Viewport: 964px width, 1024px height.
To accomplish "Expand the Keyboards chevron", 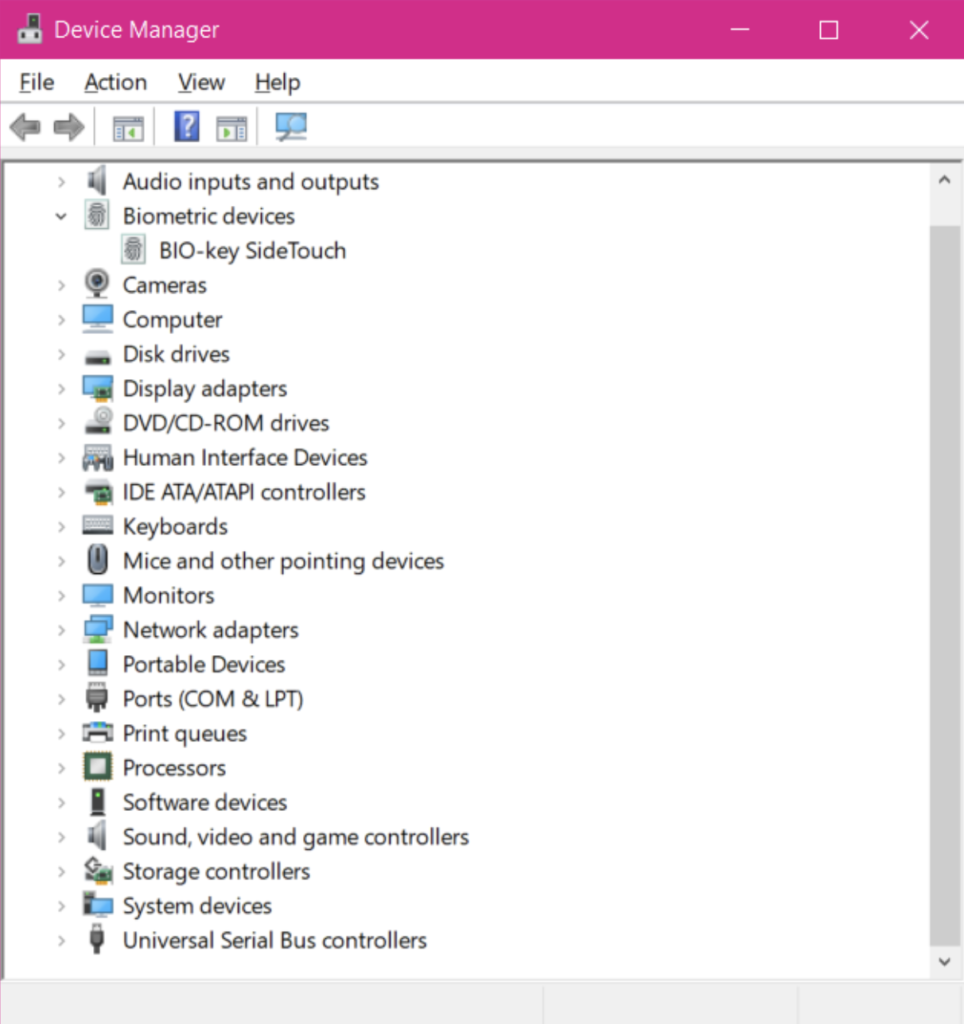I will tap(61, 526).
